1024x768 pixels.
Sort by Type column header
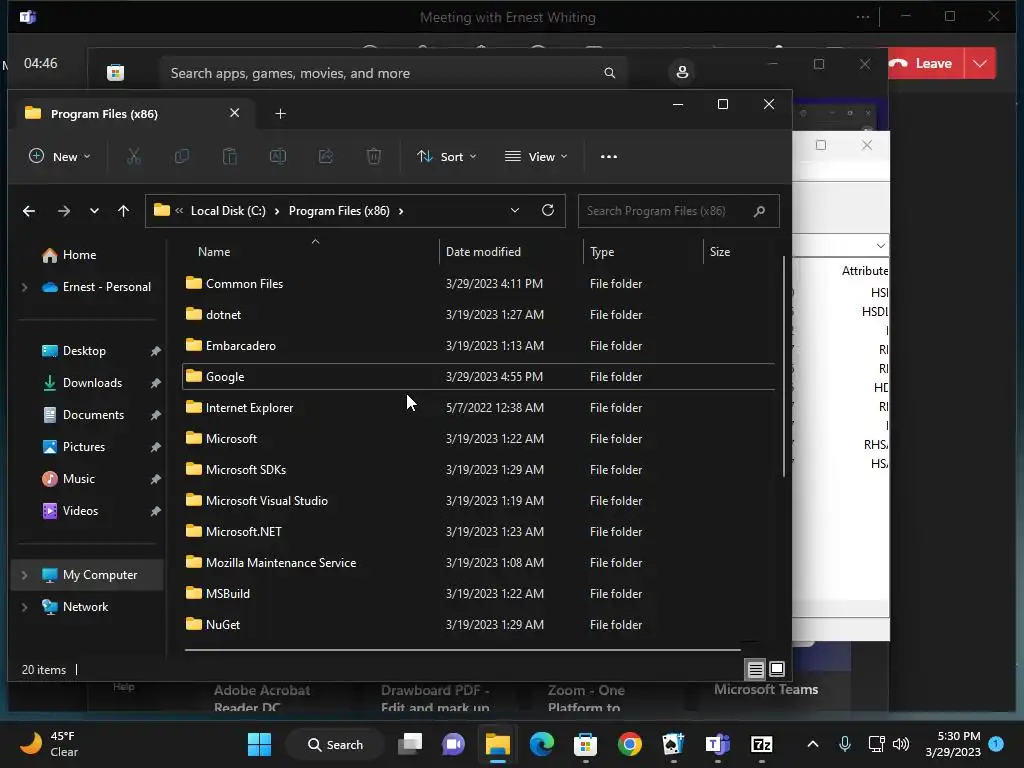[x=602, y=251]
